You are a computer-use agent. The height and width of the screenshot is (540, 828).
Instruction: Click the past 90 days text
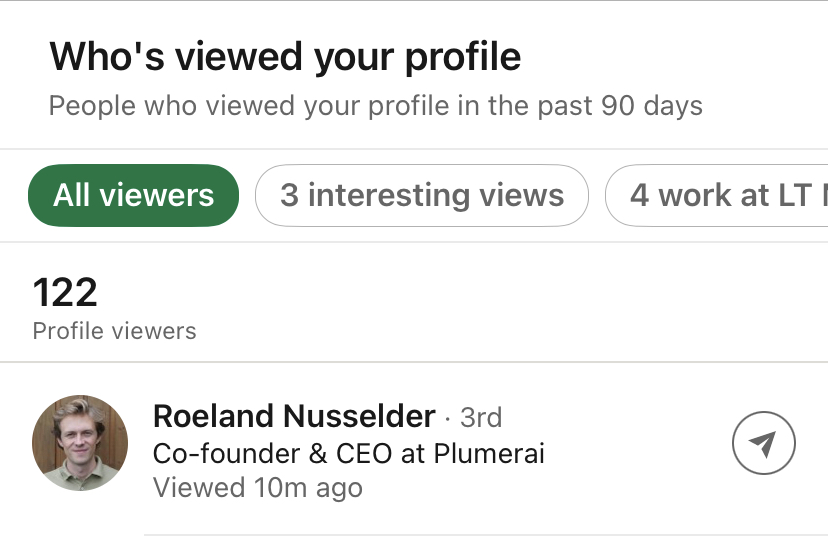[x=618, y=106]
